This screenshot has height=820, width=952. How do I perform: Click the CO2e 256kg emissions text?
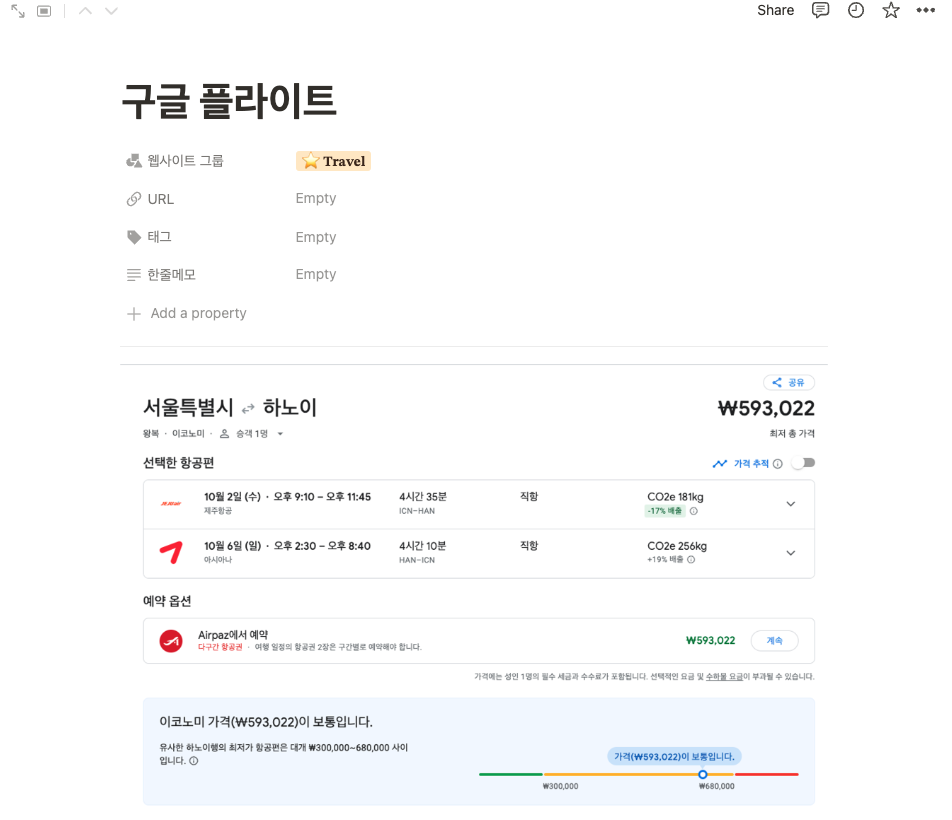pyautogui.click(x=677, y=546)
